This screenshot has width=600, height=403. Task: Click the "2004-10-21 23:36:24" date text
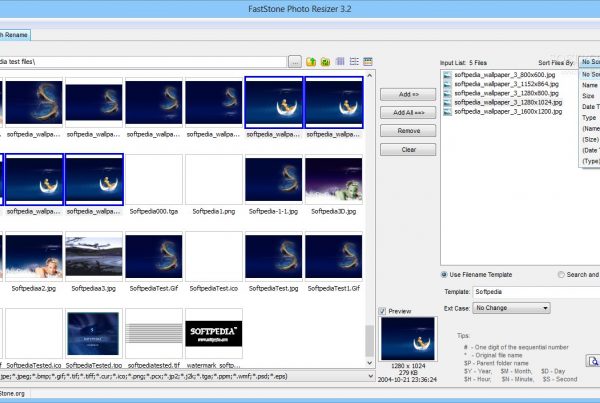coord(407,380)
